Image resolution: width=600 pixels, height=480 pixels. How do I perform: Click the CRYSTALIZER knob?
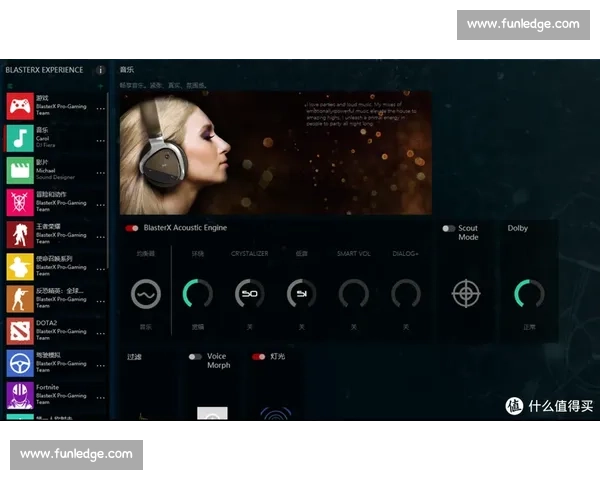click(249, 294)
